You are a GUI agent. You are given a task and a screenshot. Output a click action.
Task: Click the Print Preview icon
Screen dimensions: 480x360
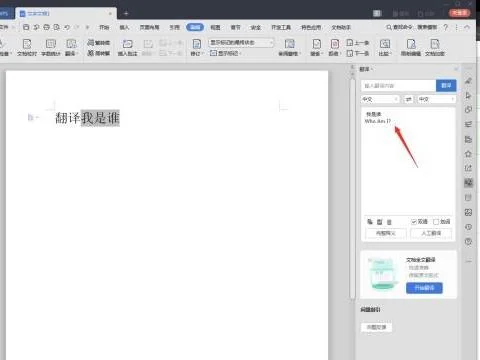56,27
